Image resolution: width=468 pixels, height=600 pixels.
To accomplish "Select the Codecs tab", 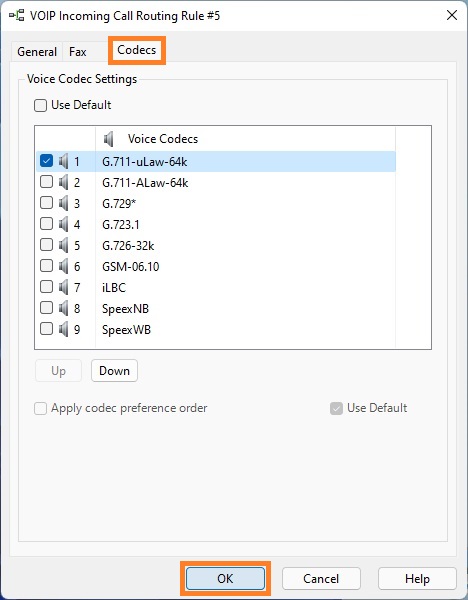I will 137,50.
